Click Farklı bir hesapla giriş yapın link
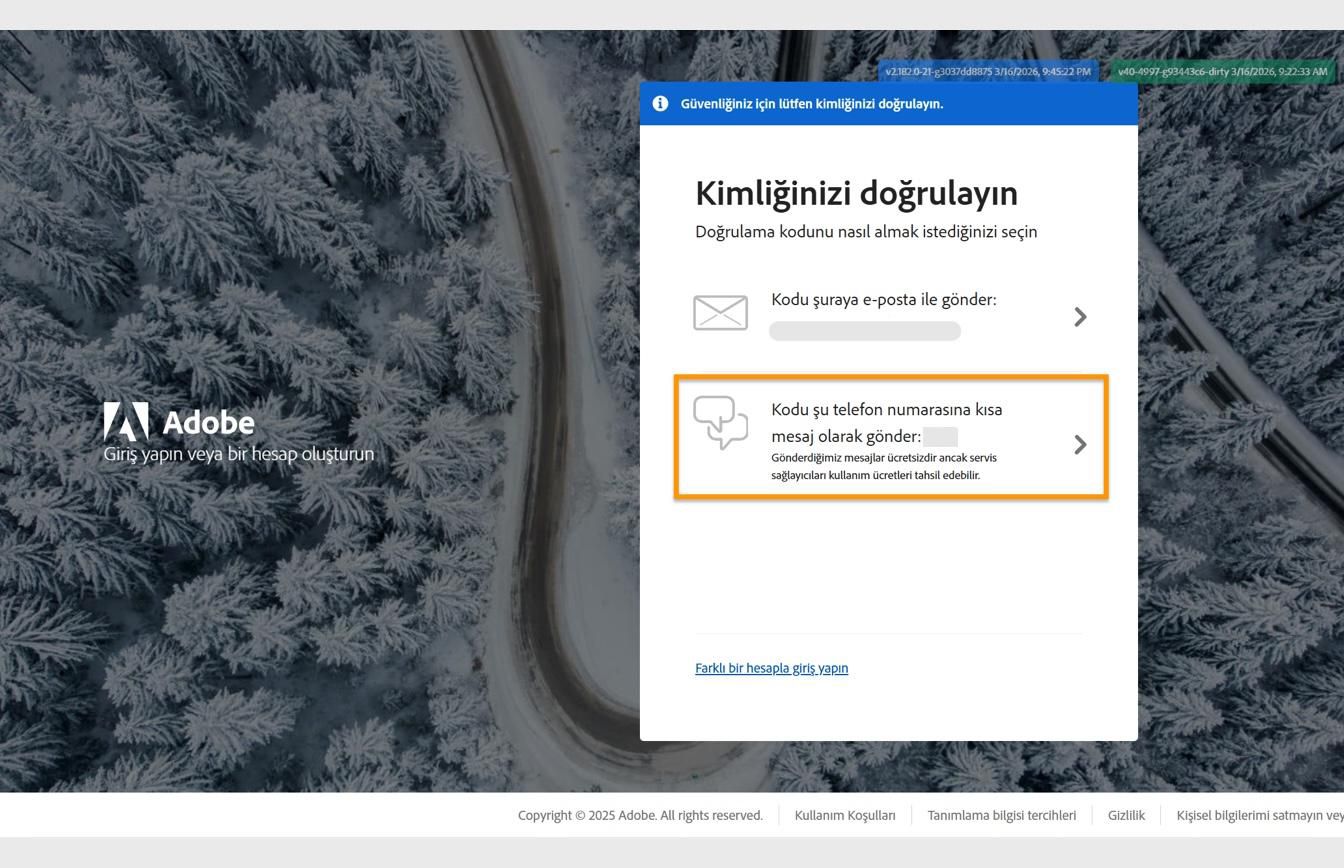Image resolution: width=1344 pixels, height=868 pixels. 771,668
